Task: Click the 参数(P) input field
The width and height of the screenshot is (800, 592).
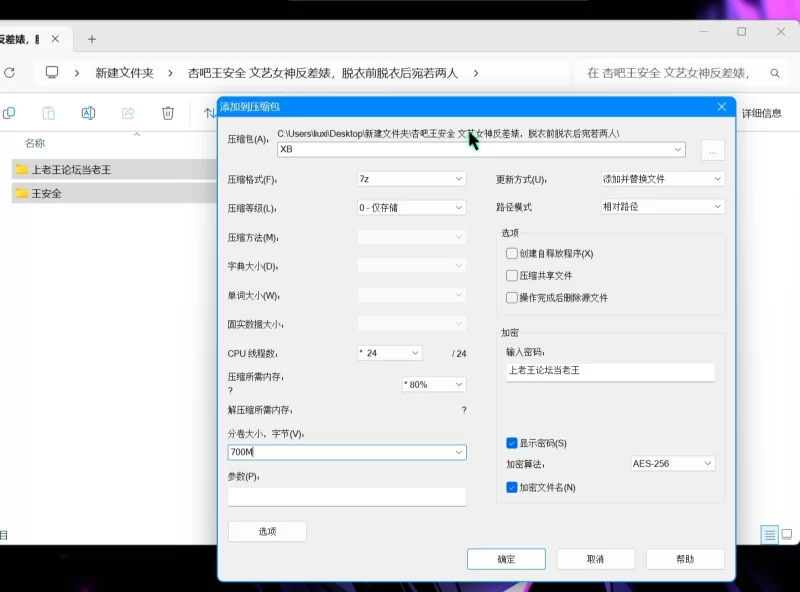Action: coord(347,497)
